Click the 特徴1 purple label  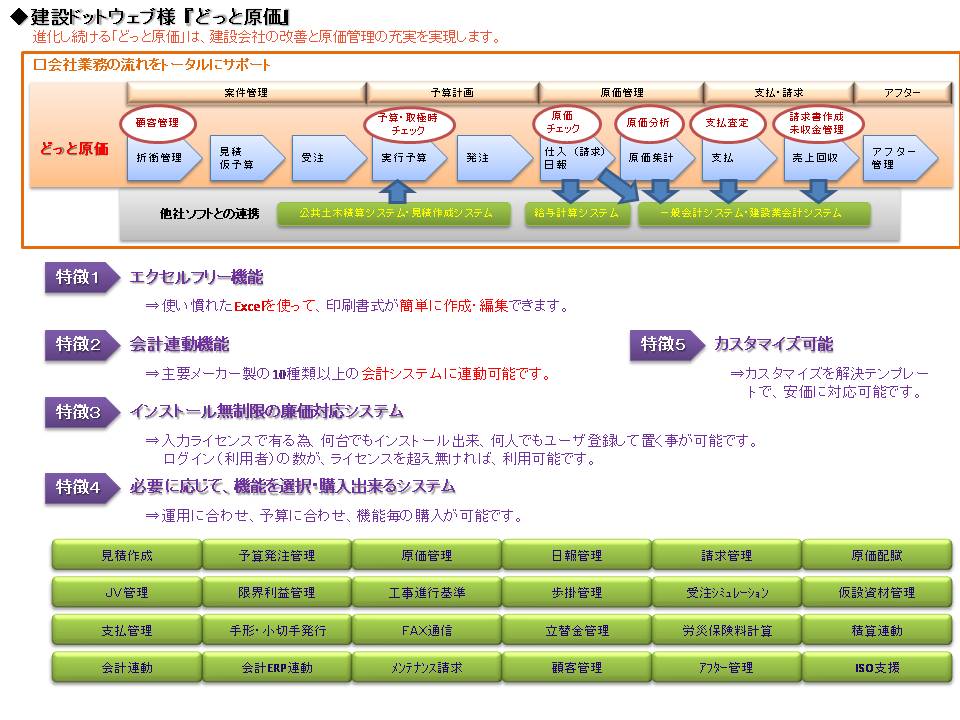click(x=82, y=277)
